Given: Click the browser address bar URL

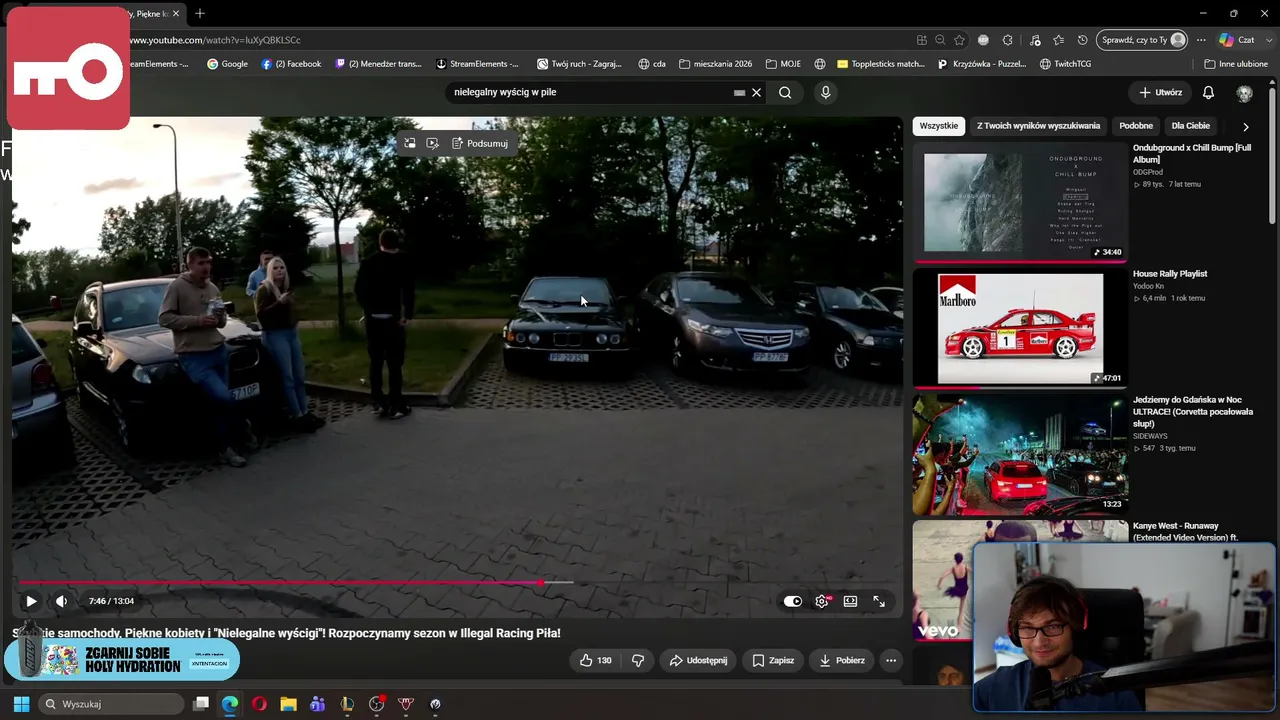Looking at the screenshot, I should tap(214, 40).
